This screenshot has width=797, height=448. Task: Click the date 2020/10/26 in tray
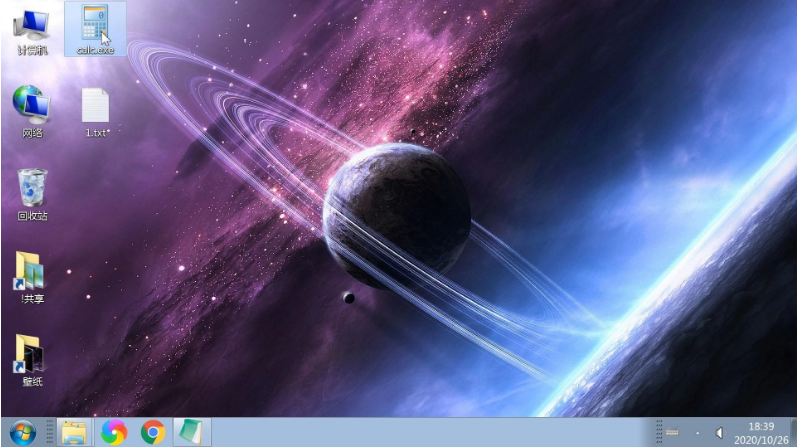click(x=762, y=439)
